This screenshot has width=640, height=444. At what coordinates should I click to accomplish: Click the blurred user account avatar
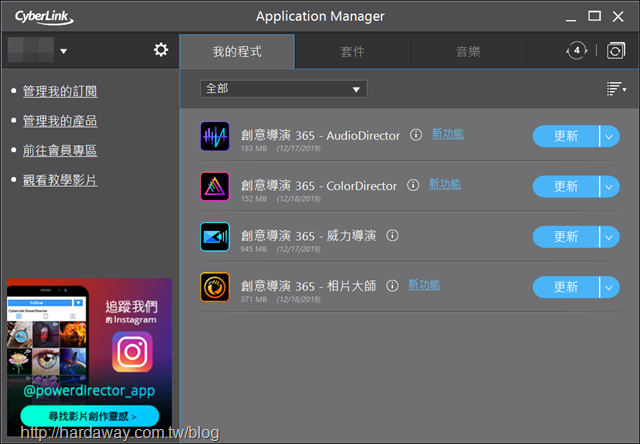(31, 49)
